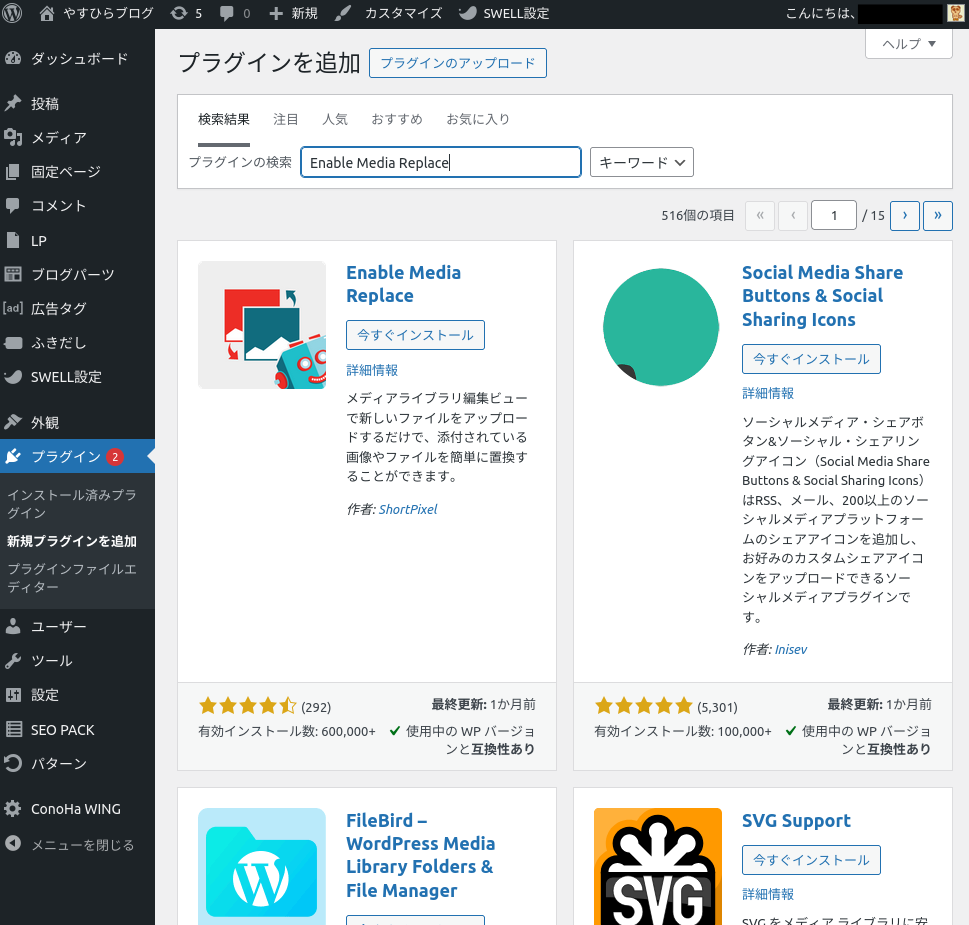969x925 pixels.
Task: Open the updates icon showing 5
Action: point(186,13)
